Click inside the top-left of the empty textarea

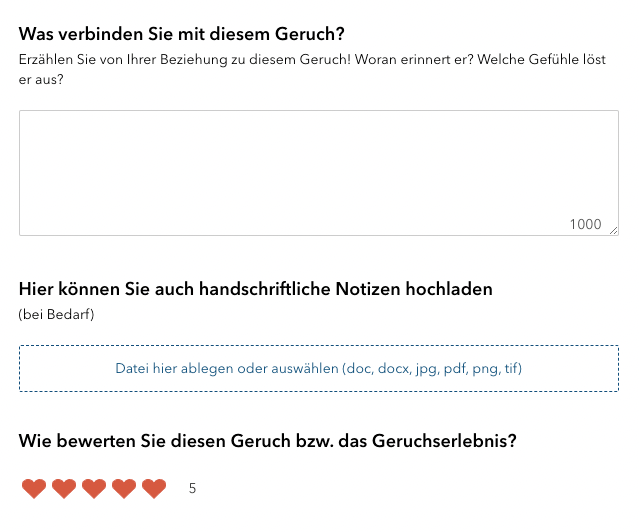point(40,128)
